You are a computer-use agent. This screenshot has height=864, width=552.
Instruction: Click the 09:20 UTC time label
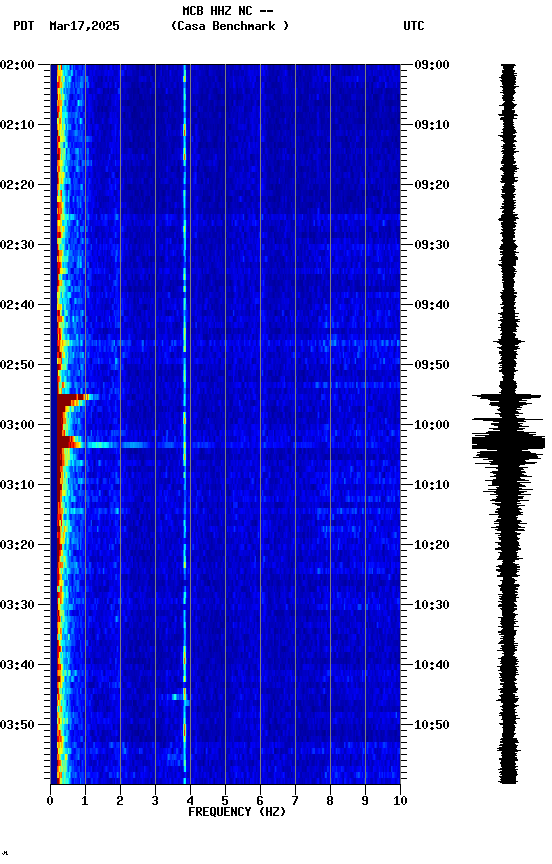point(432,185)
